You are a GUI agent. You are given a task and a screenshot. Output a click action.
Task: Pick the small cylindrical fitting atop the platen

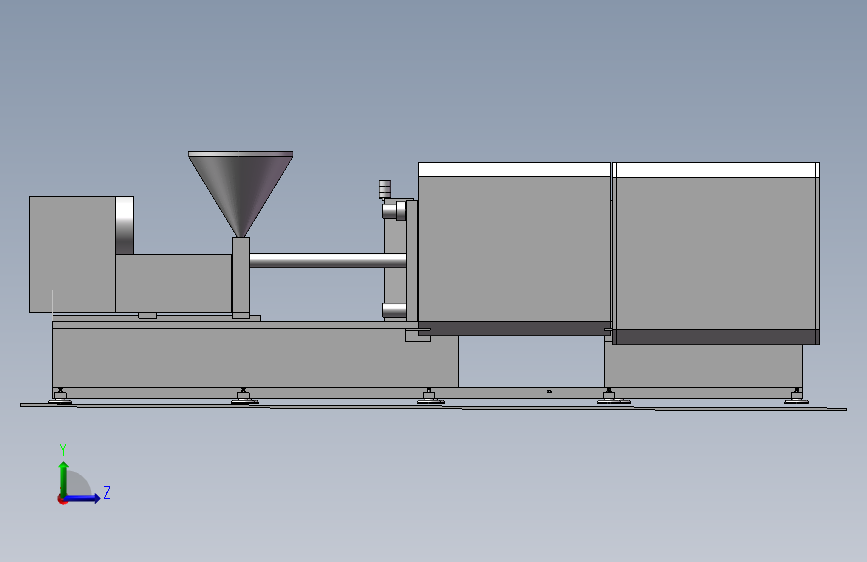coord(385,189)
